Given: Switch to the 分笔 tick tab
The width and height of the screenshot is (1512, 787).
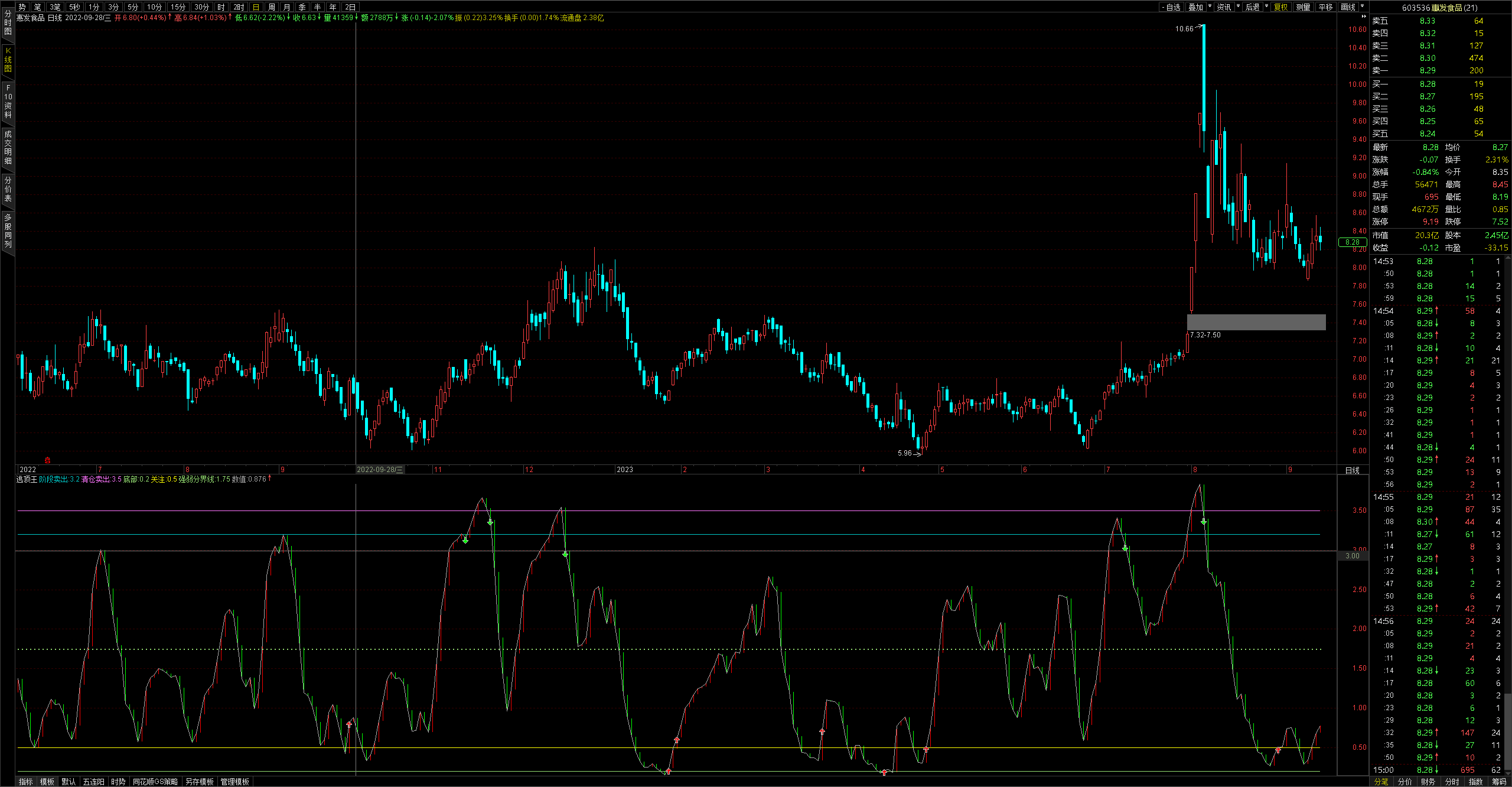Looking at the screenshot, I should tap(1381, 782).
